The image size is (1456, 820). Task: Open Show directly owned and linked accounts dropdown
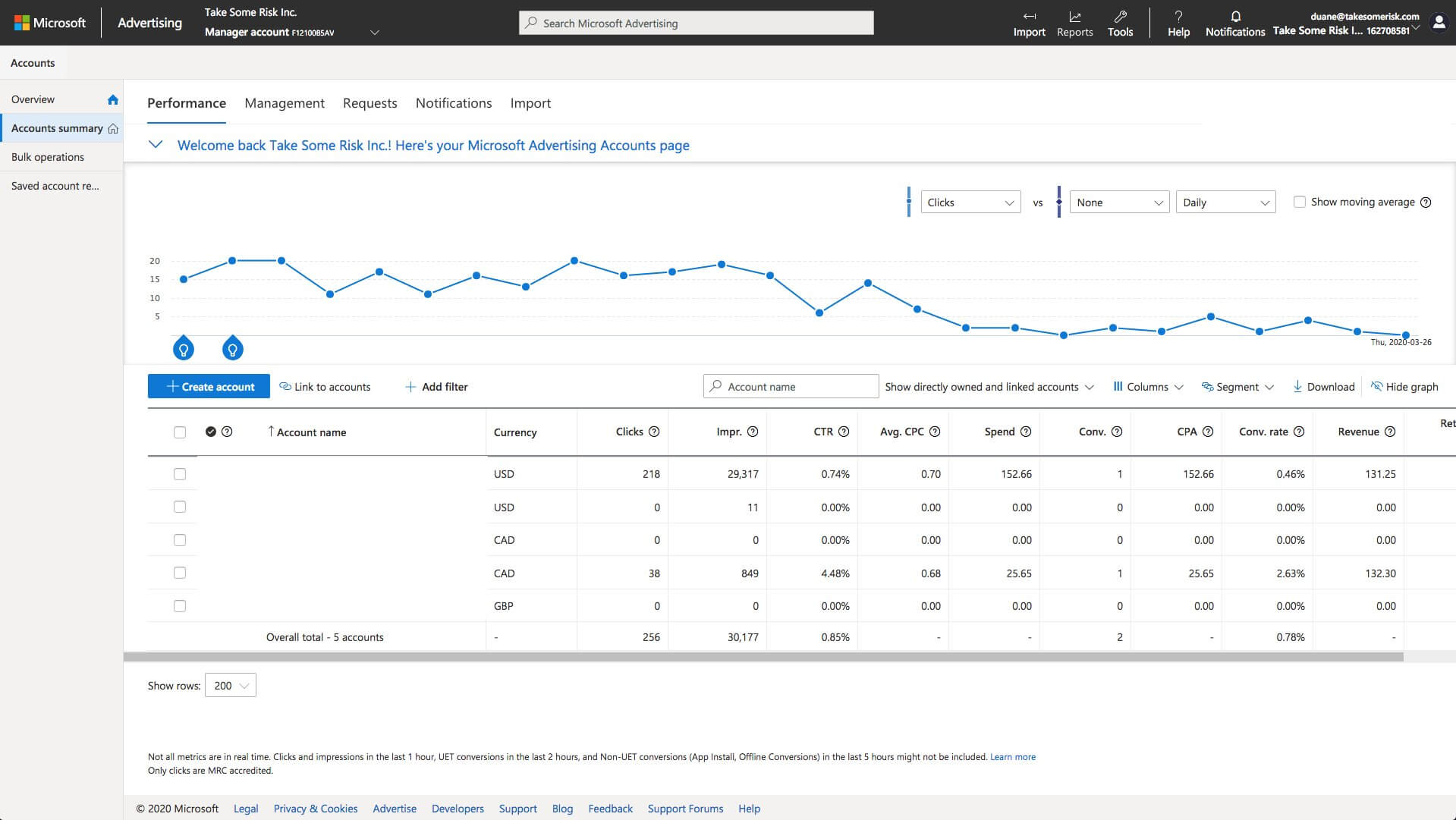pos(989,387)
